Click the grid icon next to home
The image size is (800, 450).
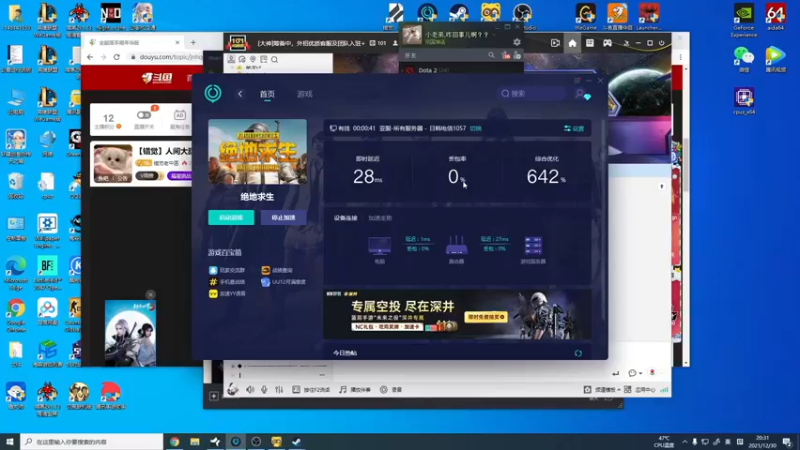(x=590, y=43)
